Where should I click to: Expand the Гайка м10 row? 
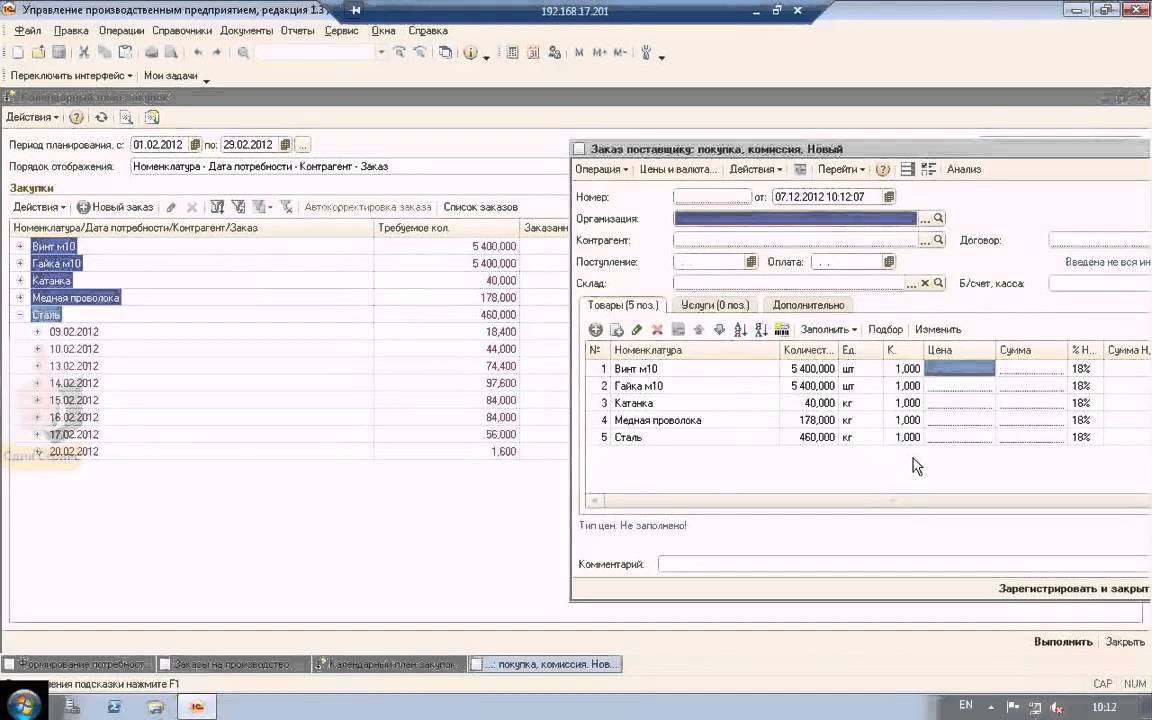coord(20,263)
